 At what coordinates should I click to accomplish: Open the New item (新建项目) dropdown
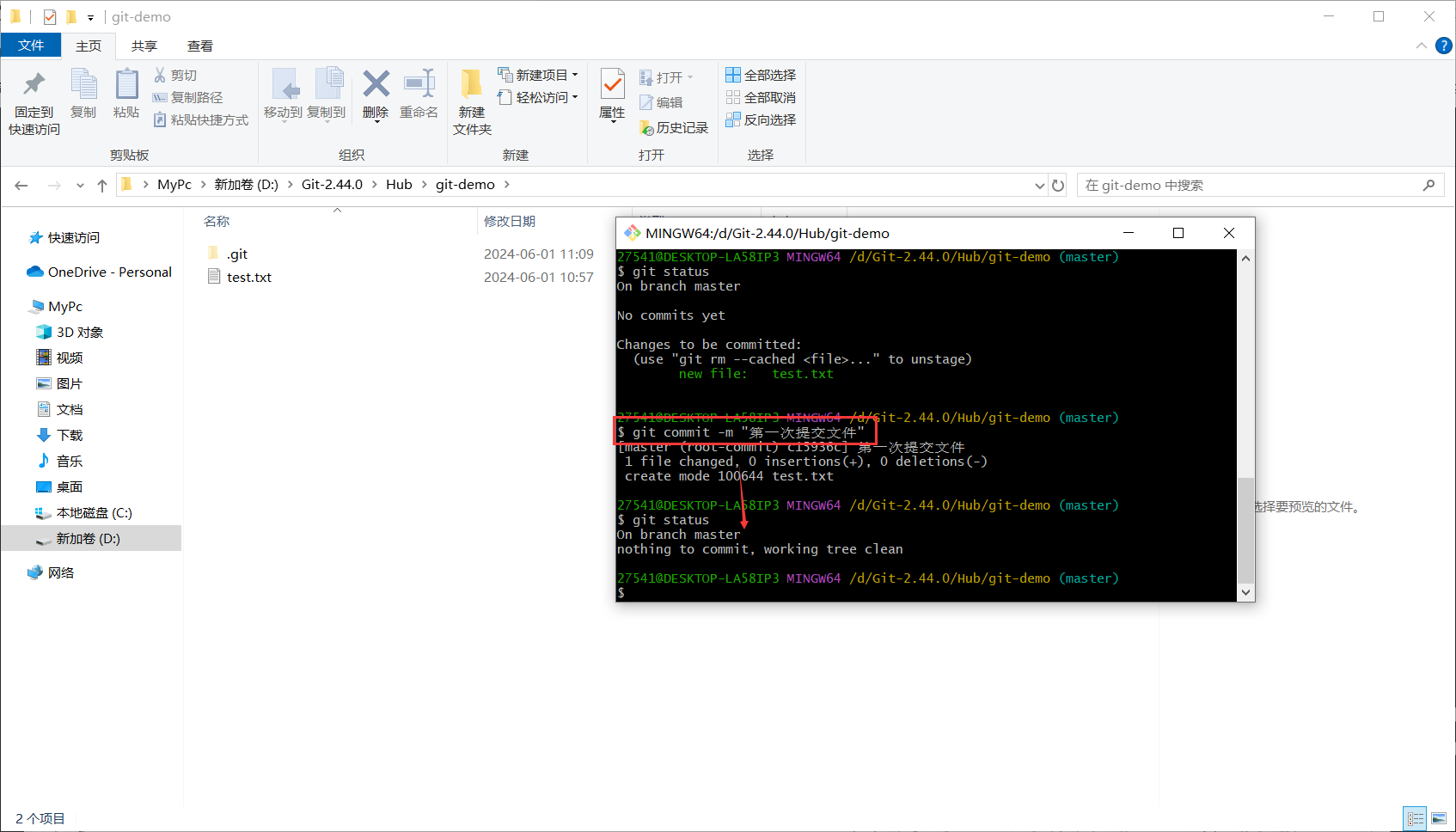538,75
